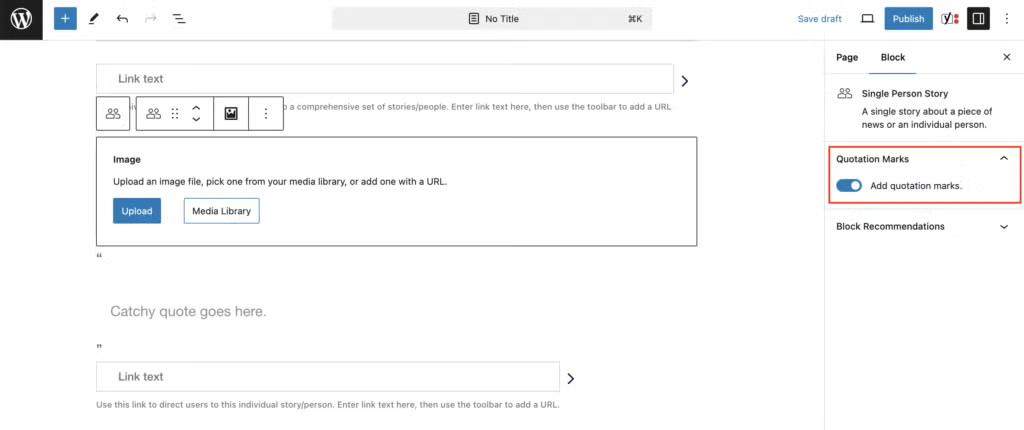Open editor Options three-dot menu

coord(1007,19)
